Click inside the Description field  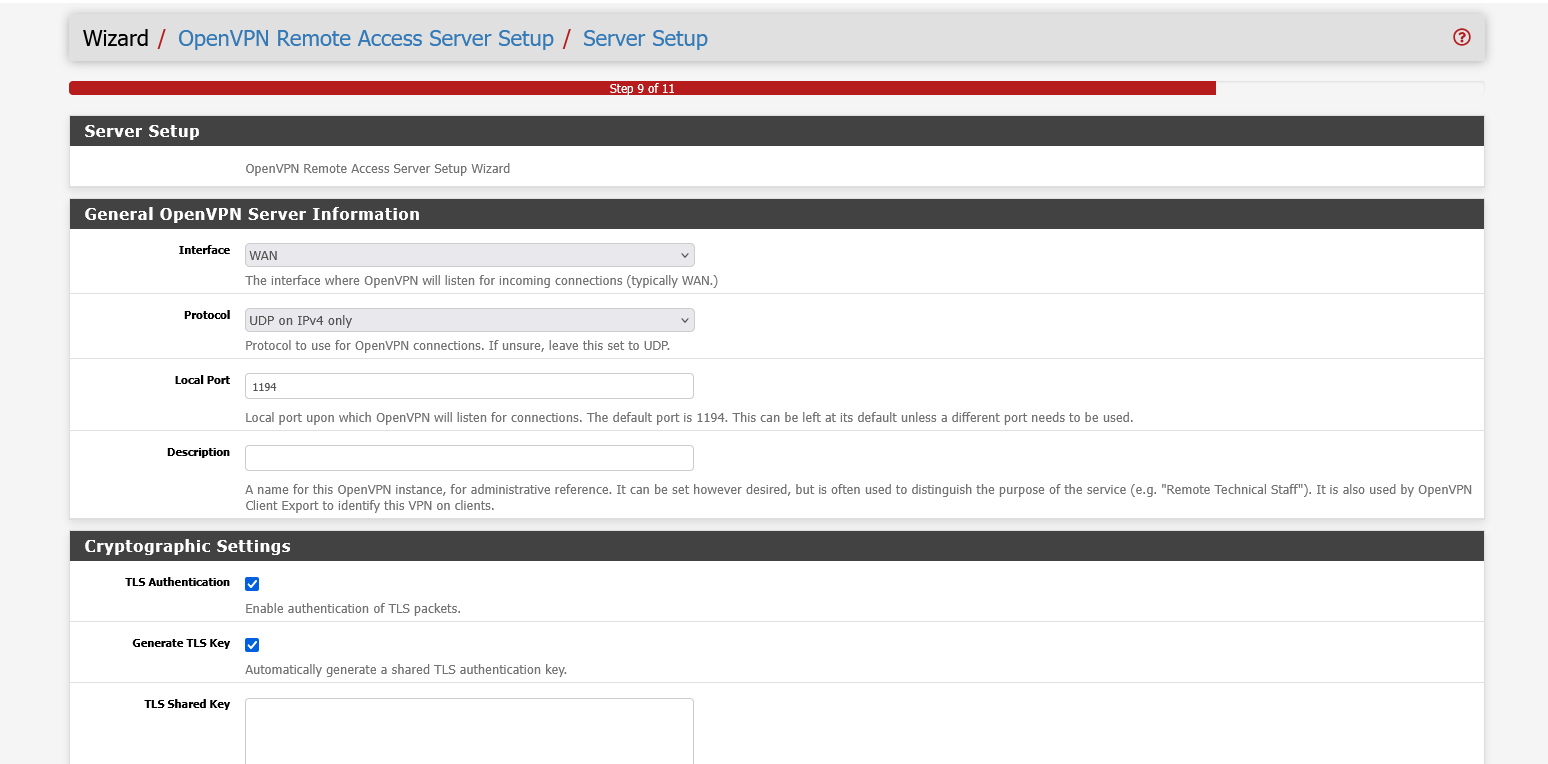click(469, 458)
